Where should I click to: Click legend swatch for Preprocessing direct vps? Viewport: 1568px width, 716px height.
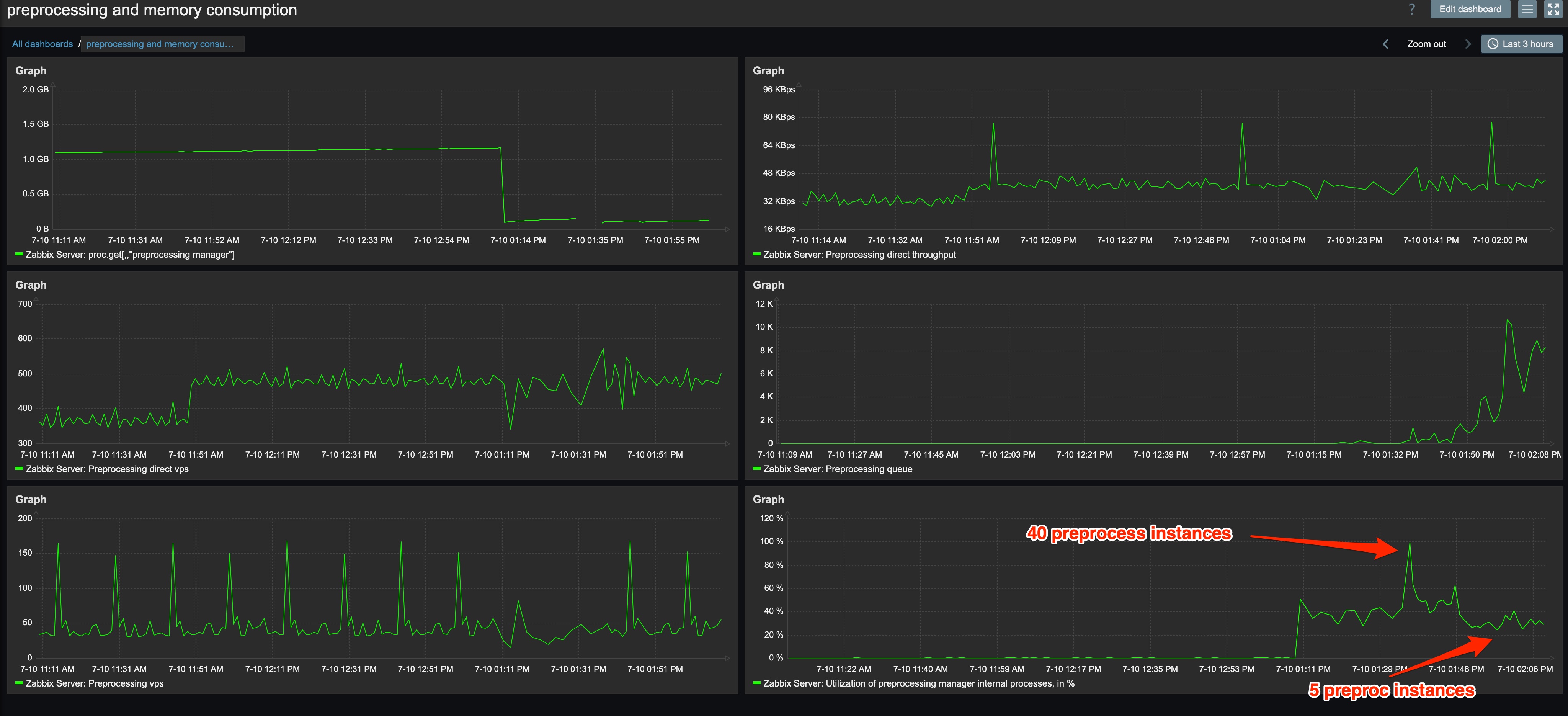point(19,469)
